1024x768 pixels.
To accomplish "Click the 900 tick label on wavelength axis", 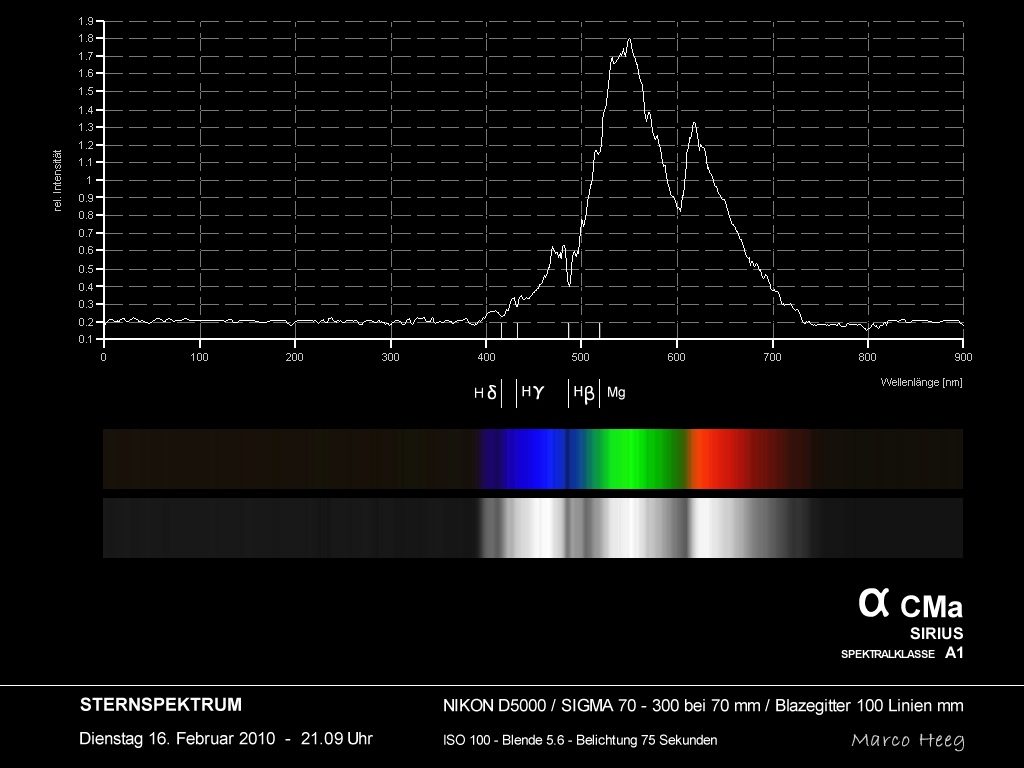I will click(x=961, y=357).
